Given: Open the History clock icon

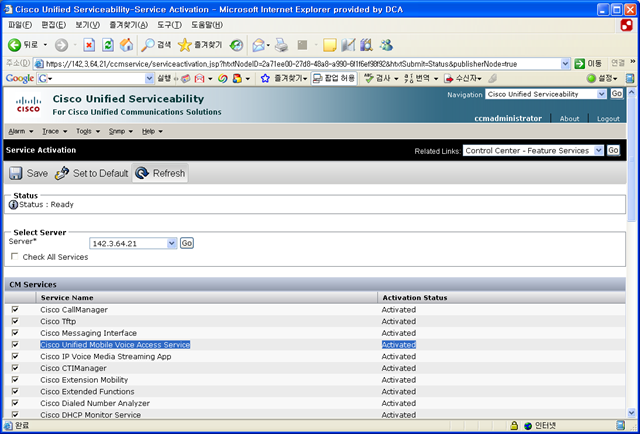Looking at the screenshot, I should (236, 45).
